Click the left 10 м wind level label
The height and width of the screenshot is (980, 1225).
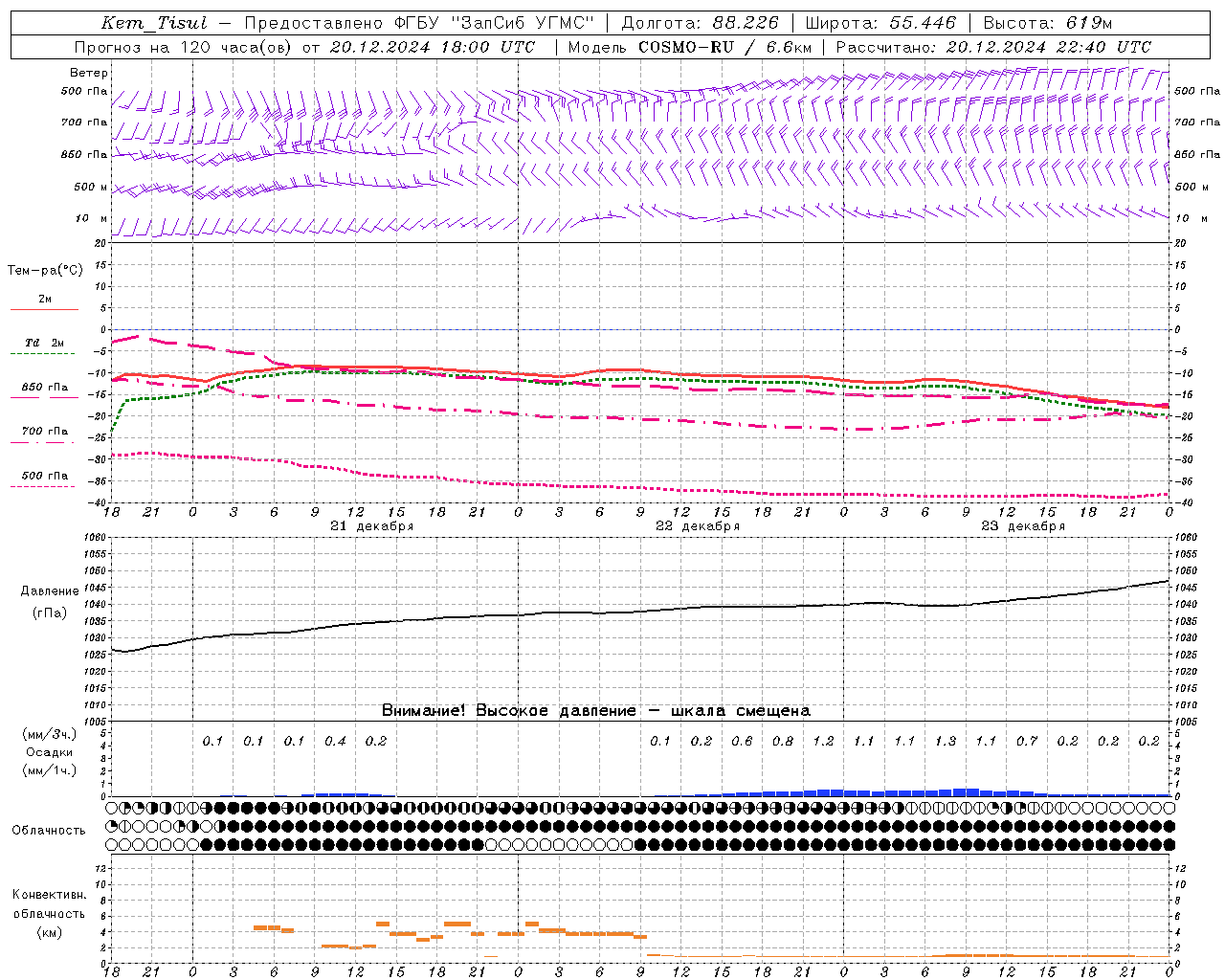91,218
